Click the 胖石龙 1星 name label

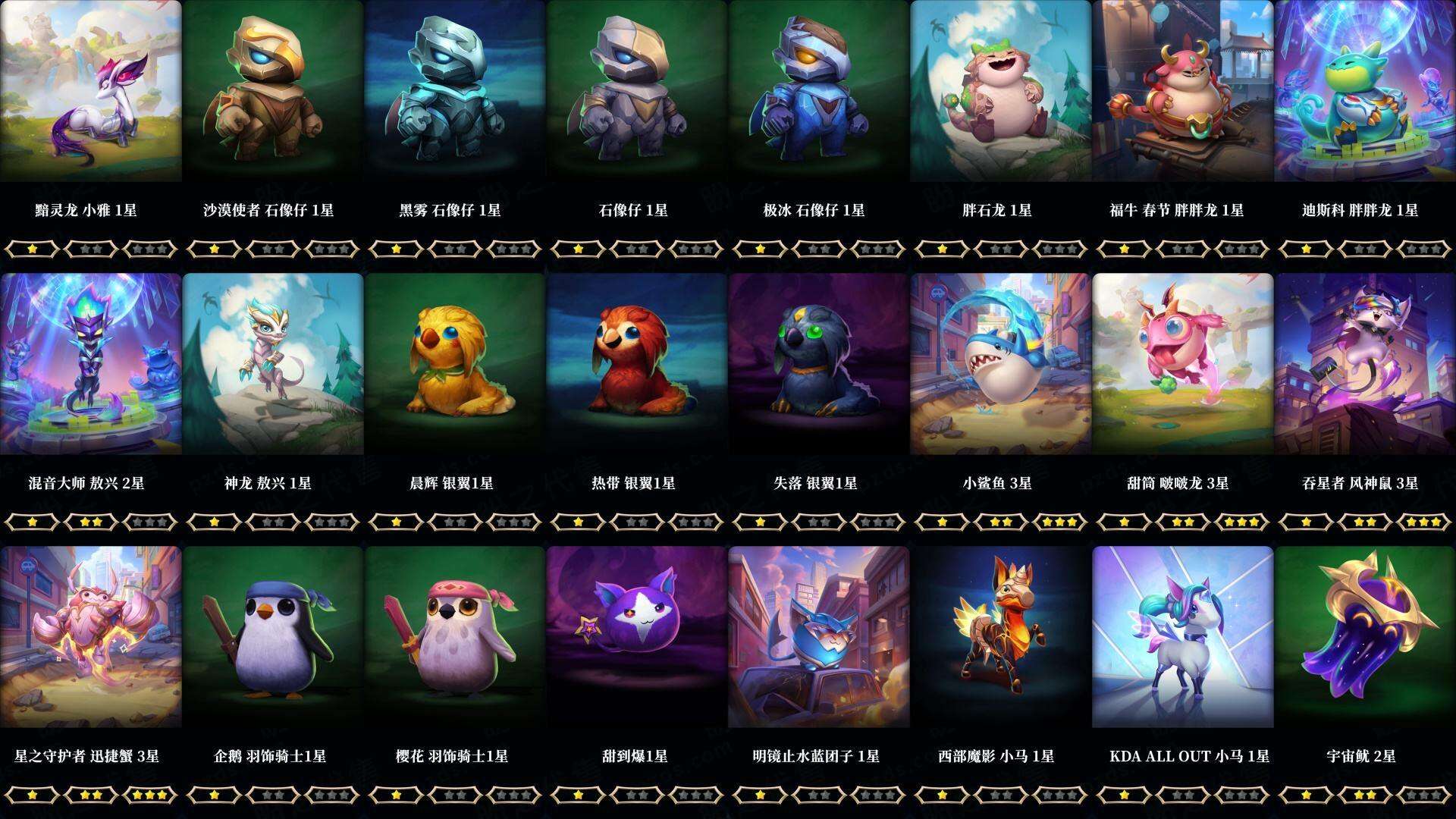pos(997,210)
